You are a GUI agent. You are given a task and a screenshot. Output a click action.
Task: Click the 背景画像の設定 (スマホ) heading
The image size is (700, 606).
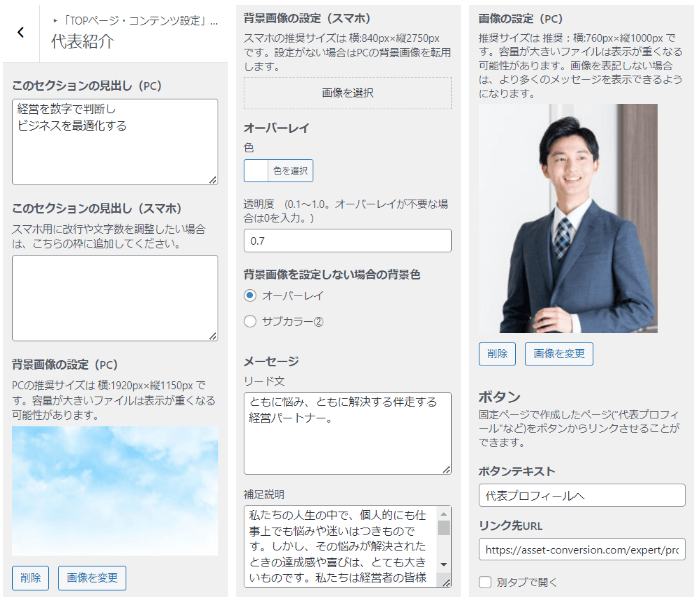point(307,18)
